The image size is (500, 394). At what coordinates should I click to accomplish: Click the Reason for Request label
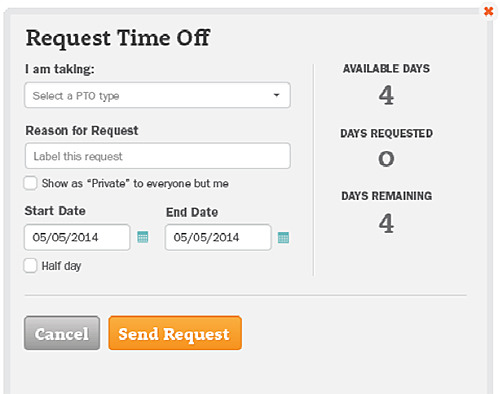point(82,131)
